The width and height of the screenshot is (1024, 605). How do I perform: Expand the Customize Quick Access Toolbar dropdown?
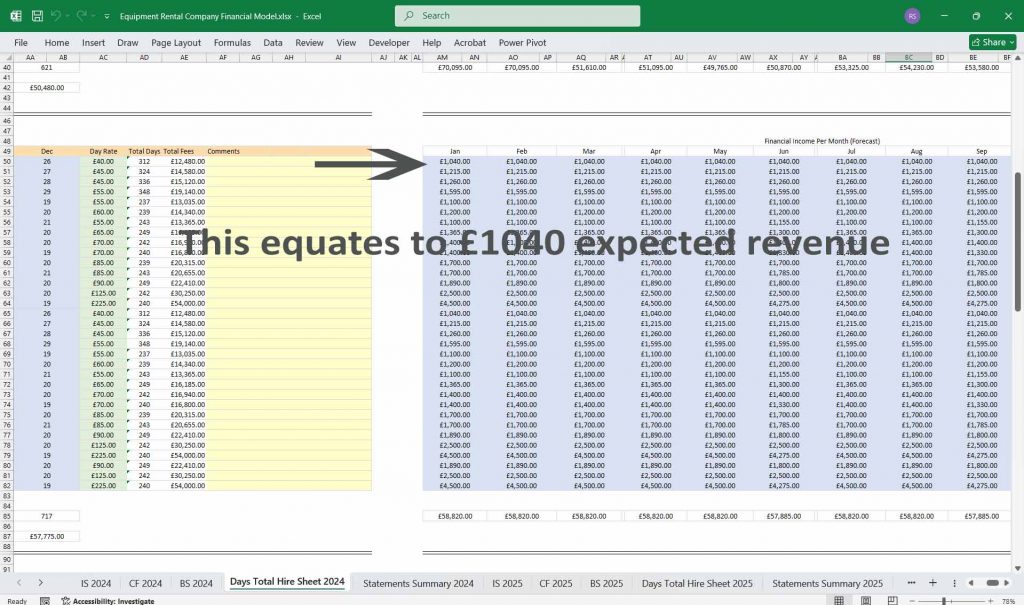point(107,15)
